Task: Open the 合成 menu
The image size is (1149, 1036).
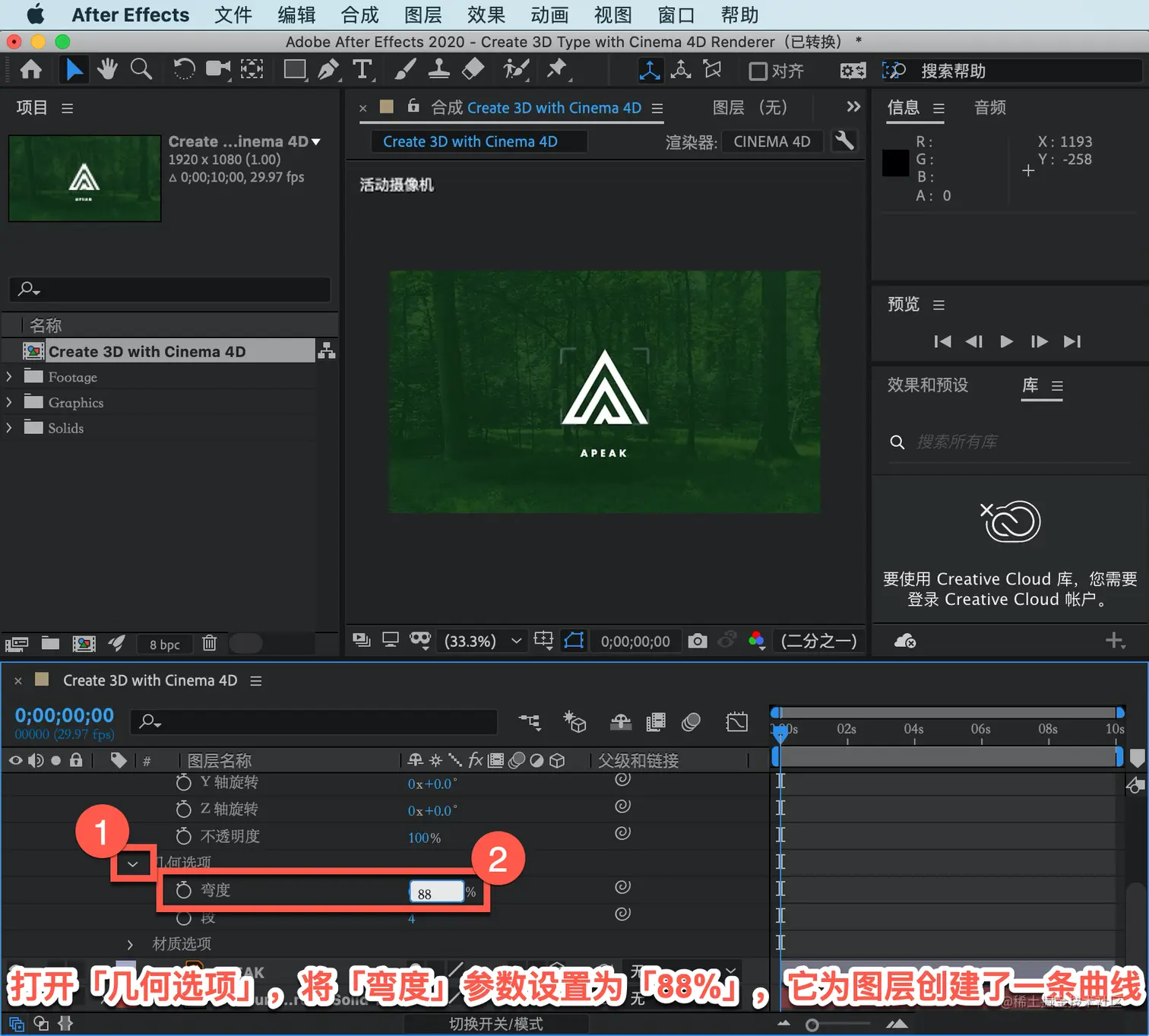Action: (x=359, y=14)
